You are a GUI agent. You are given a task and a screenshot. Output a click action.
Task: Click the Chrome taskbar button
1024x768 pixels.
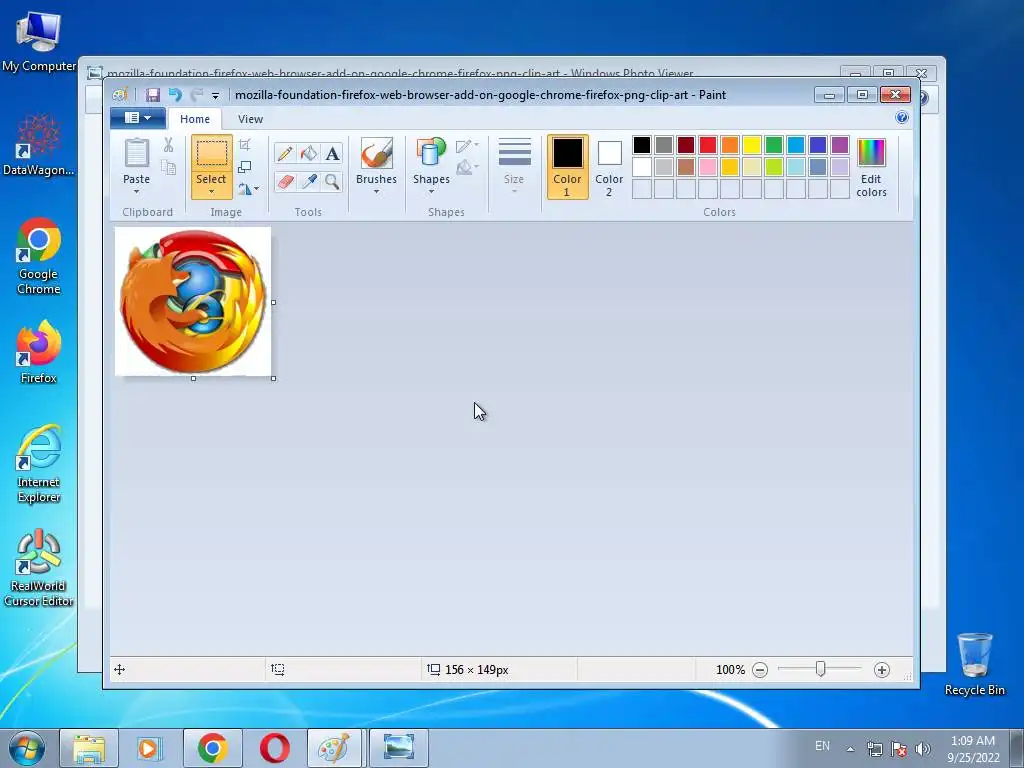(x=213, y=748)
